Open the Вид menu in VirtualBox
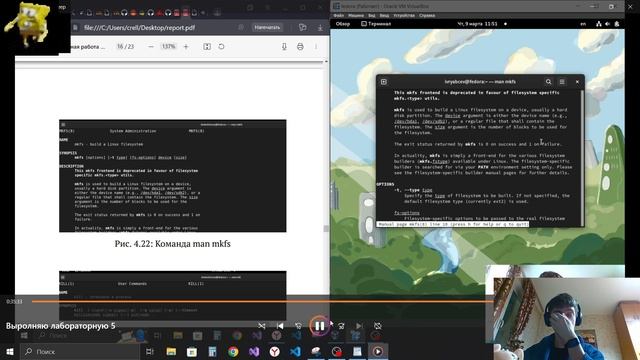The image size is (640, 360). (x=372, y=16)
